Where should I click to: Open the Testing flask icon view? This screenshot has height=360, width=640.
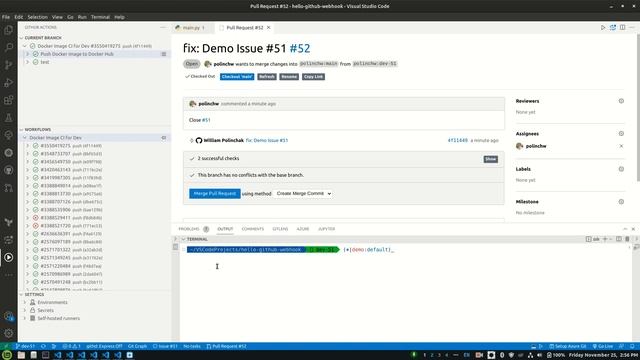pos(9,118)
